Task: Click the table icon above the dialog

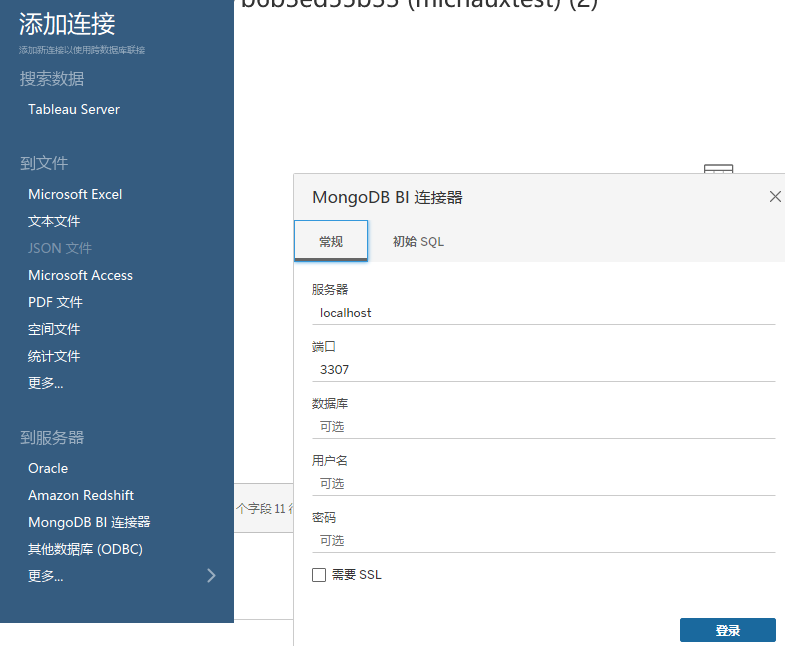Action: 718,169
